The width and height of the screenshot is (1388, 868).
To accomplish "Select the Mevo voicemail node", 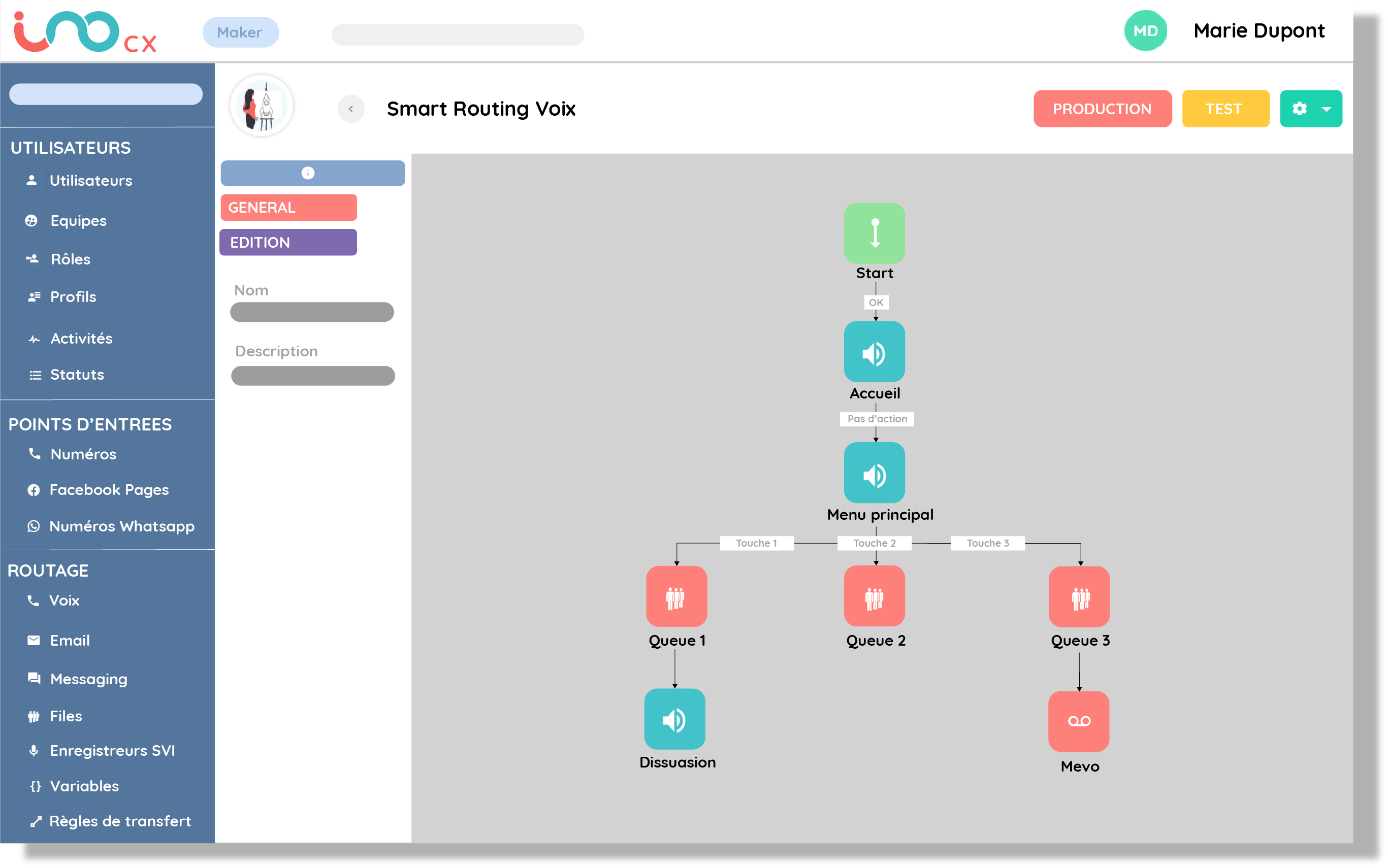I will click(x=1079, y=721).
